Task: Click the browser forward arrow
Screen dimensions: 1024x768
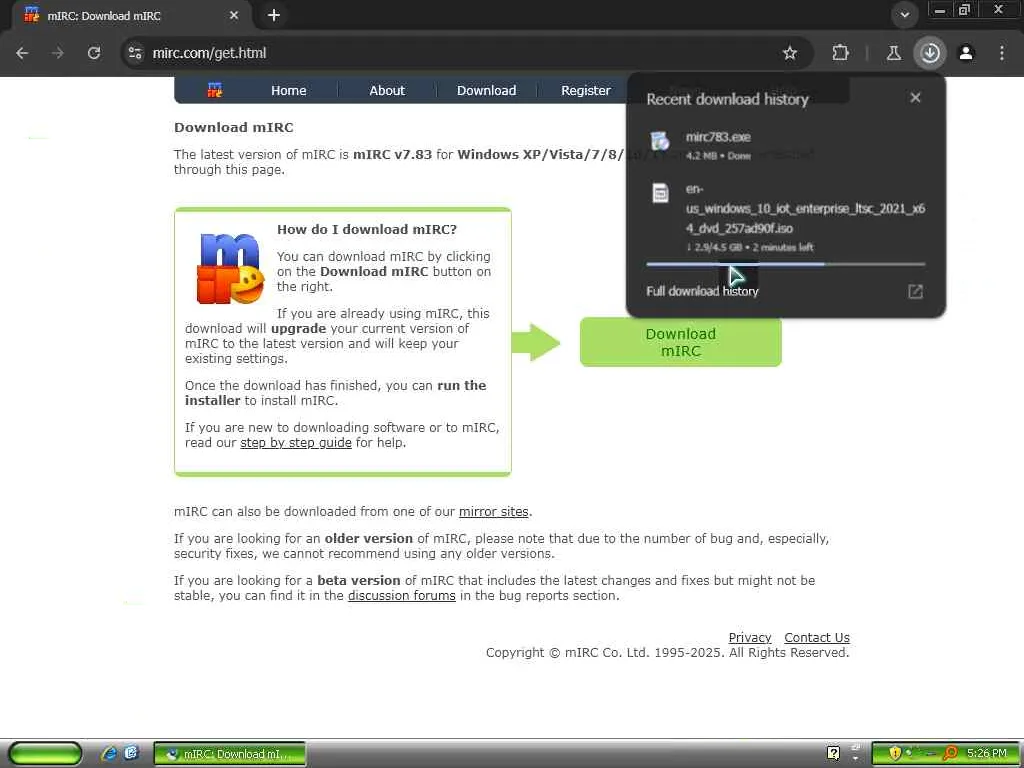Action: tap(58, 53)
